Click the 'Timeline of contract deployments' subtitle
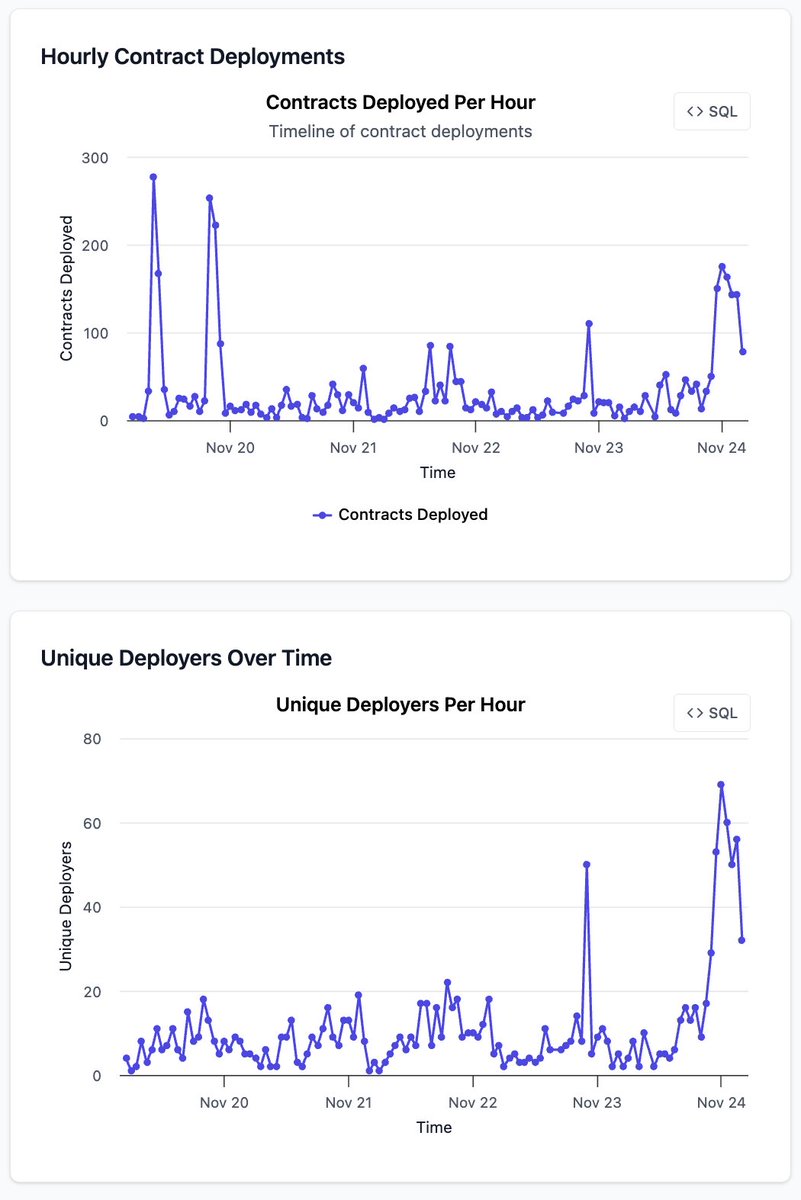801x1200 pixels. [x=400, y=131]
